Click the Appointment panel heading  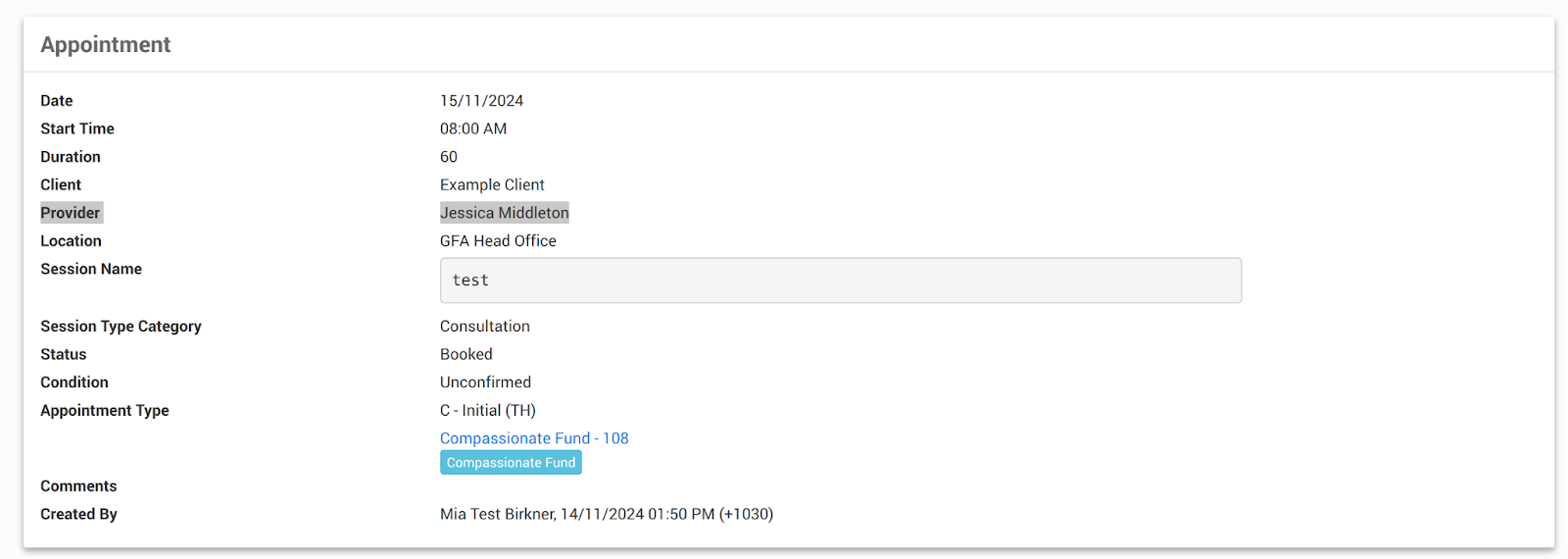[x=105, y=45]
